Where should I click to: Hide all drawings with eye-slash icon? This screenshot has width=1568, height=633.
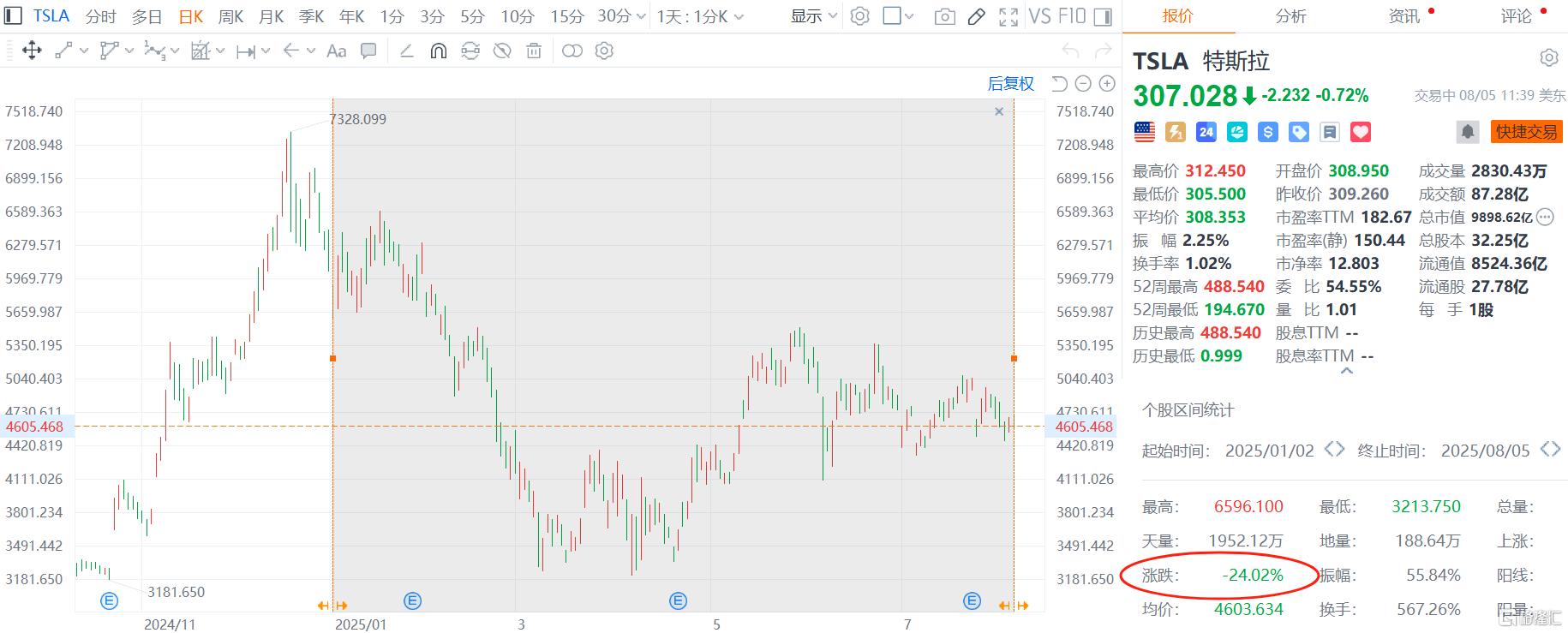click(x=502, y=51)
